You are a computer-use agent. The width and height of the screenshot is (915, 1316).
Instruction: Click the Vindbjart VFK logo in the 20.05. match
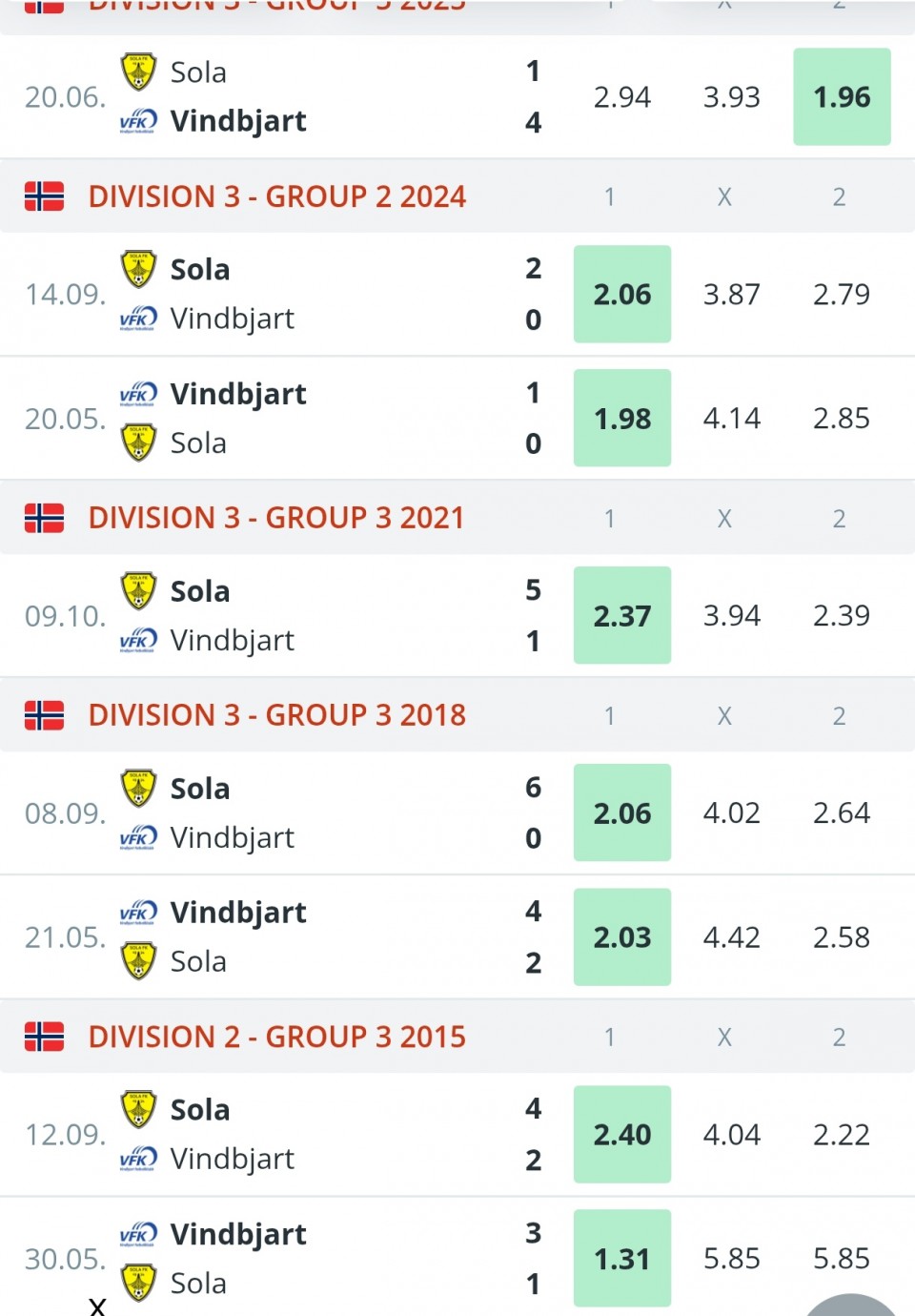(138, 395)
